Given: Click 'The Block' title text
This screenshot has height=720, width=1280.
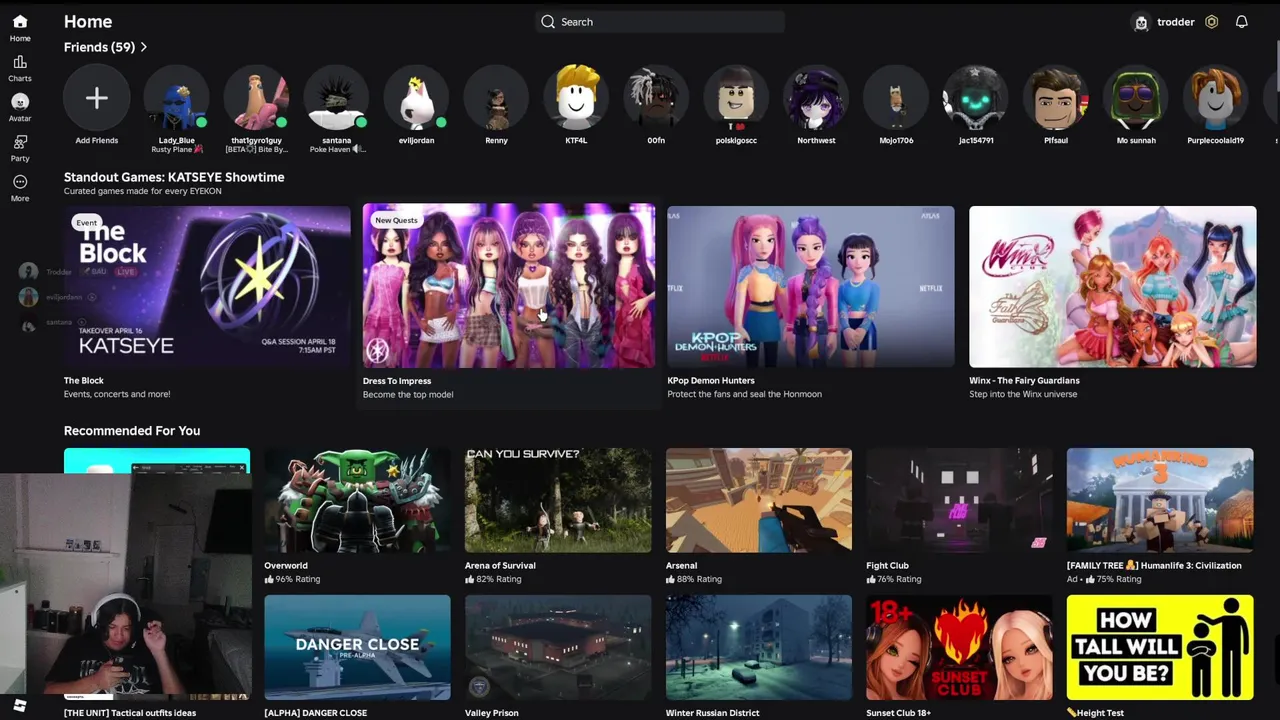Looking at the screenshot, I should [x=84, y=381].
